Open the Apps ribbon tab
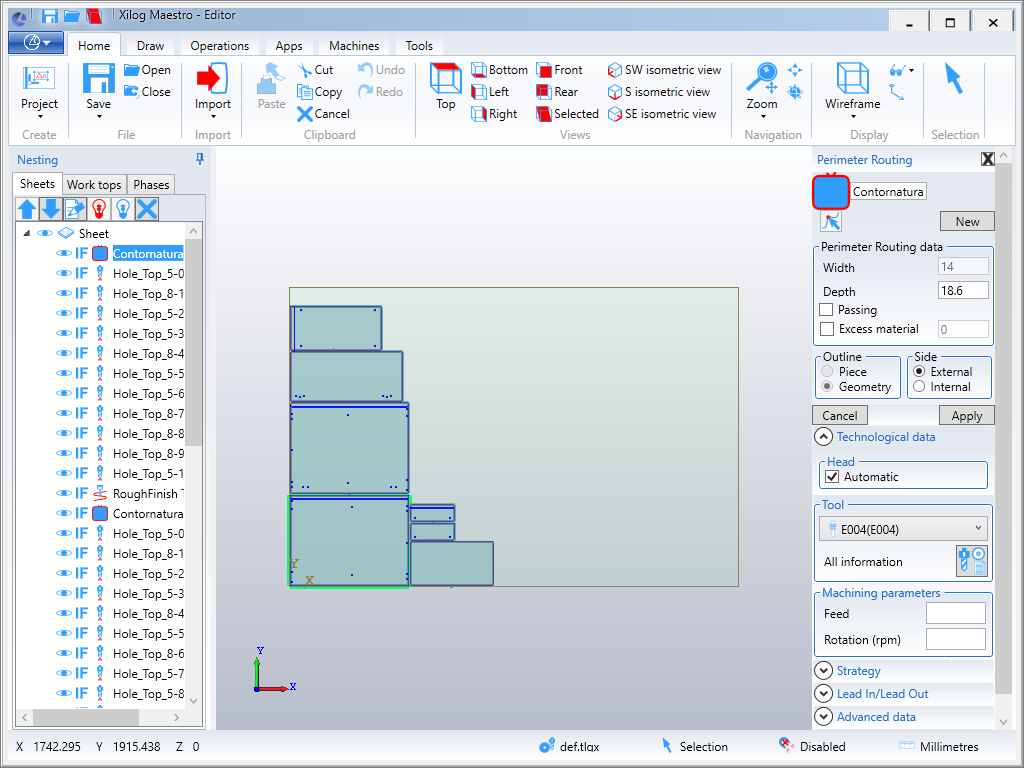The image size is (1024, 768). (x=289, y=46)
